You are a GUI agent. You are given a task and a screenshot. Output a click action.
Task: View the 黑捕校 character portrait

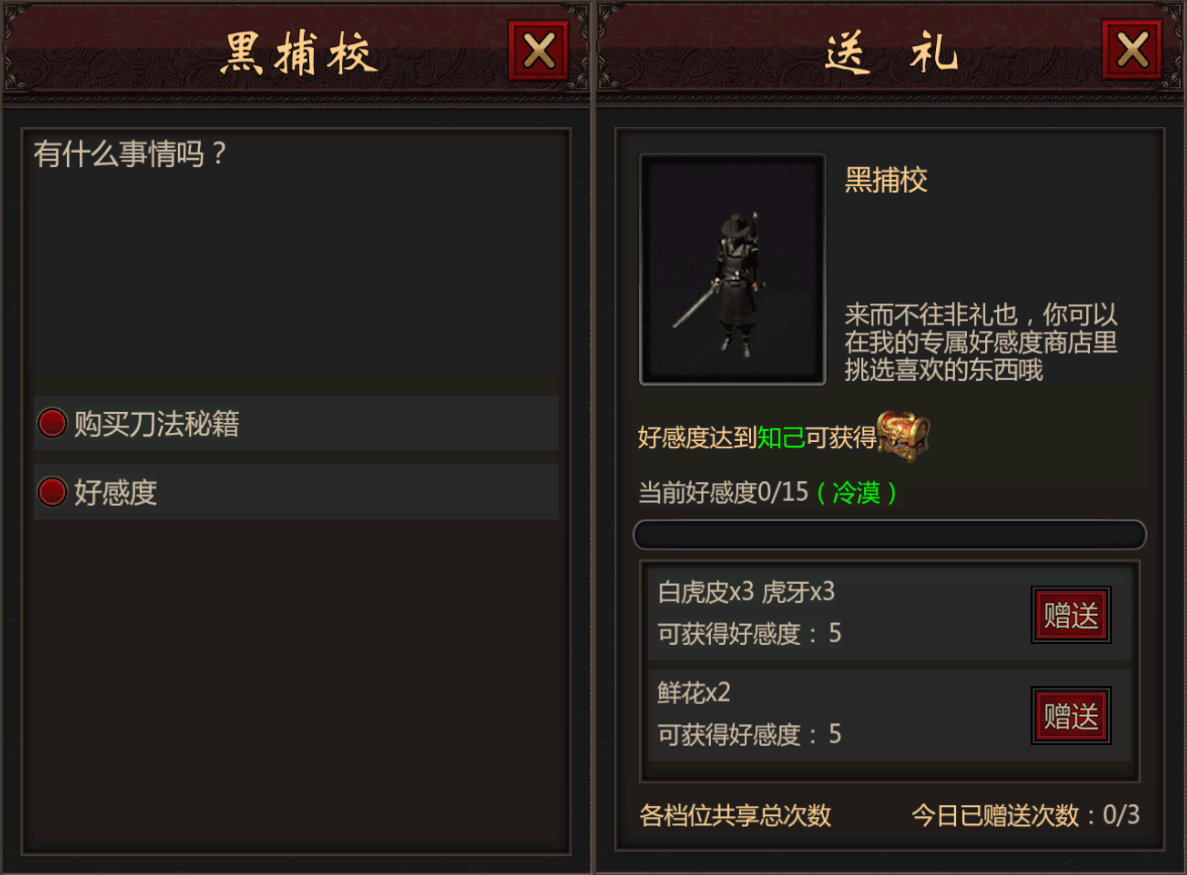pyautogui.click(x=732, y=269)
